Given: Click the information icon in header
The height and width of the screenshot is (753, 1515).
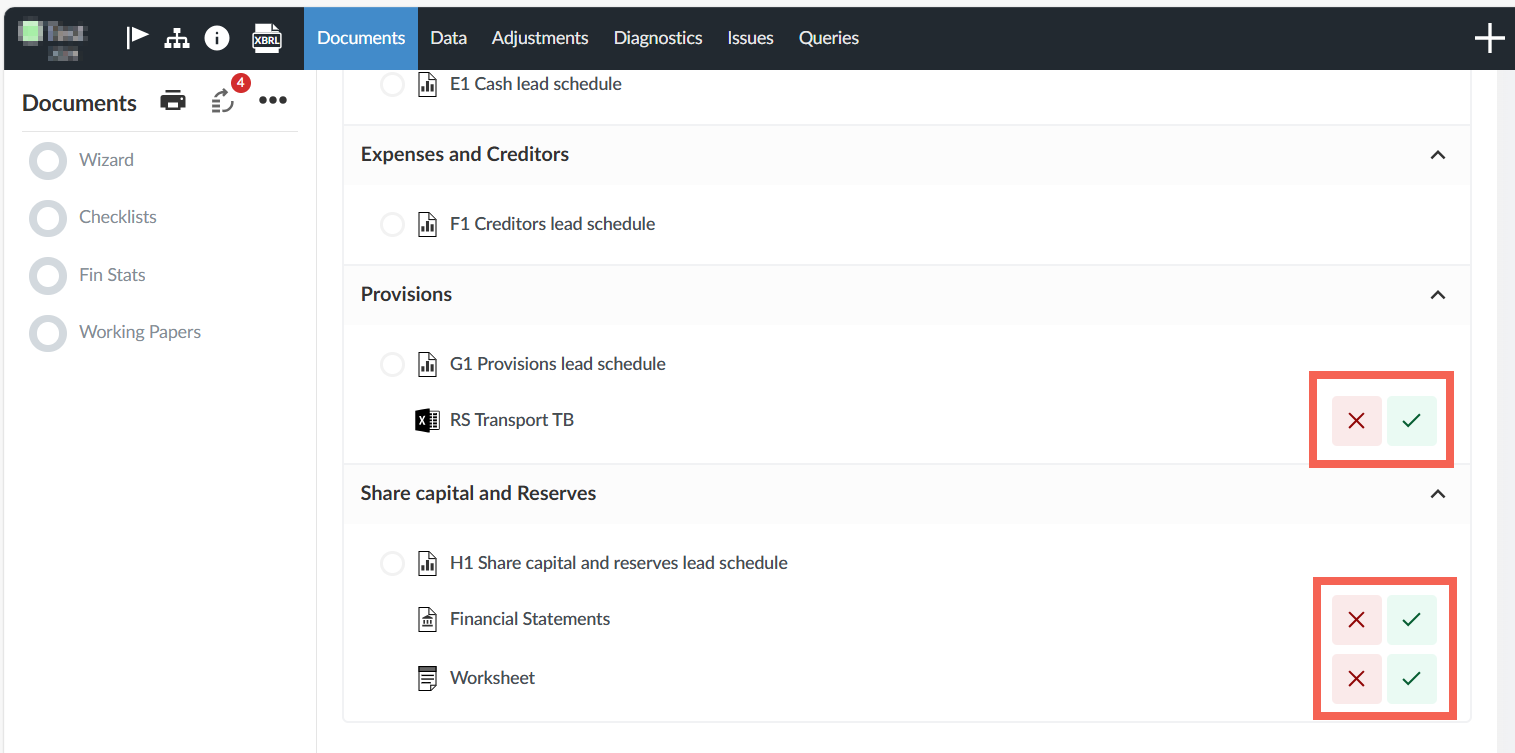Looking at the screenshot, I should pos(217,38).
